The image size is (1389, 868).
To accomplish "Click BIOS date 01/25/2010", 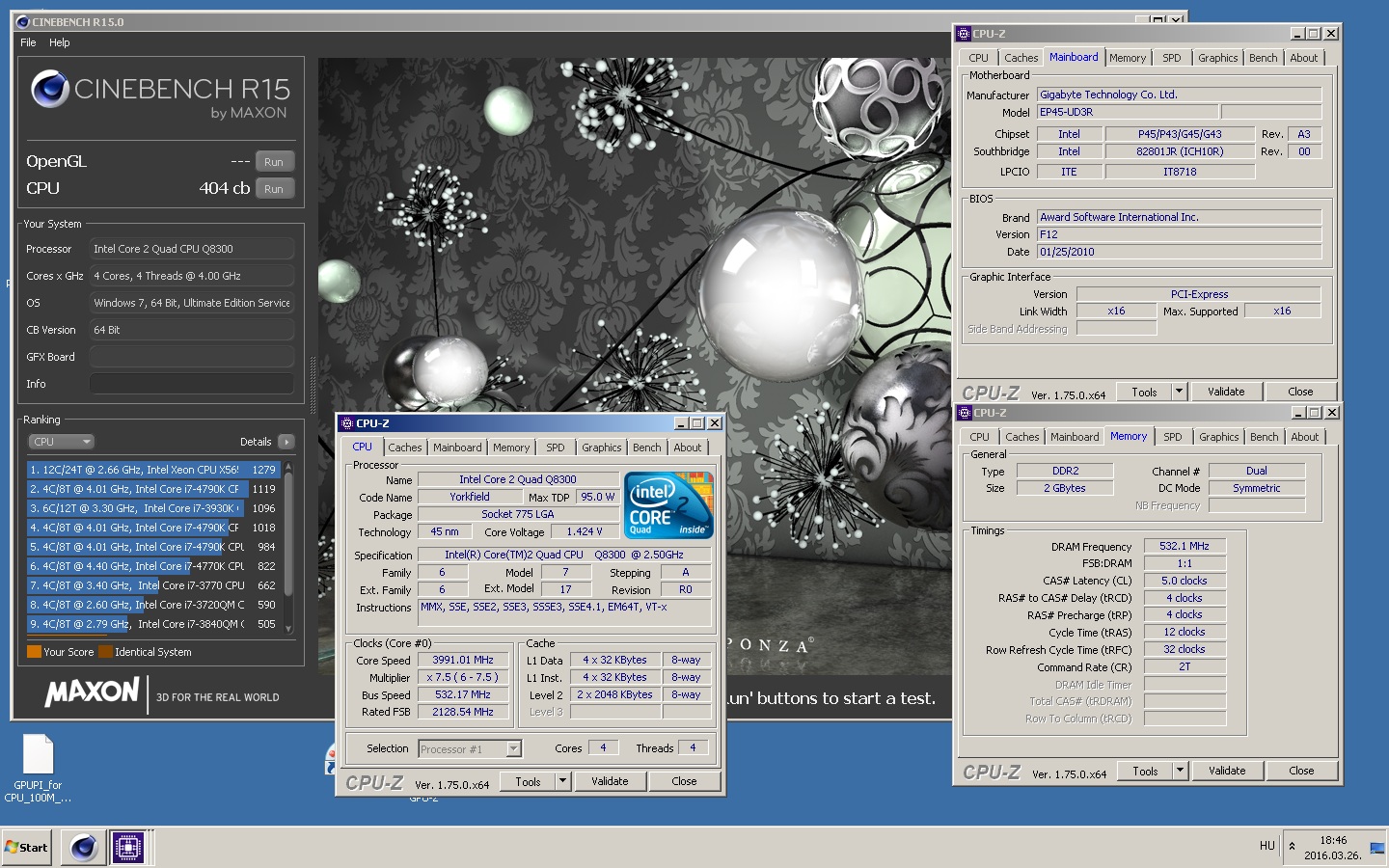I will point(1180,252).
